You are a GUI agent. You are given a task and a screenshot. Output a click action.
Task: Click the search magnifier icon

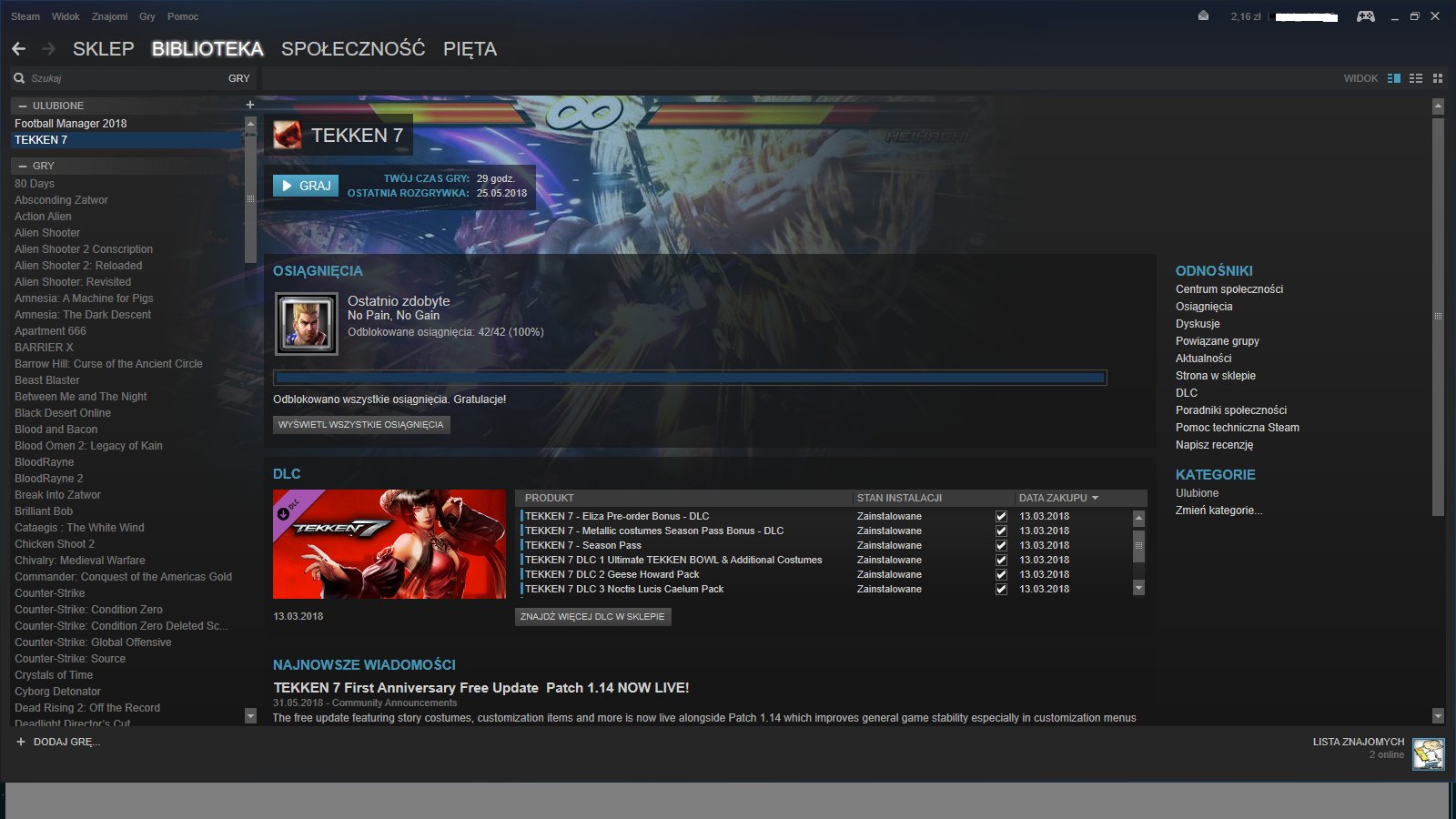coord(19,78)
